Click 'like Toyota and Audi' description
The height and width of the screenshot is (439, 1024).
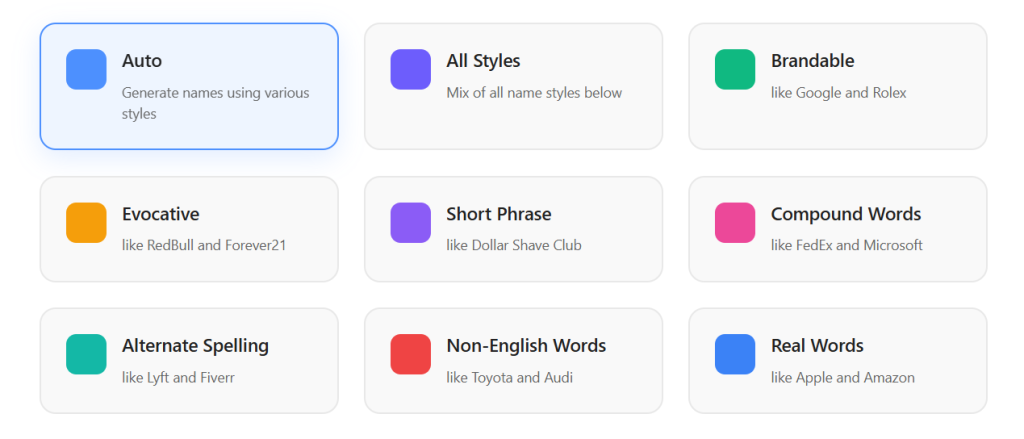509,378
